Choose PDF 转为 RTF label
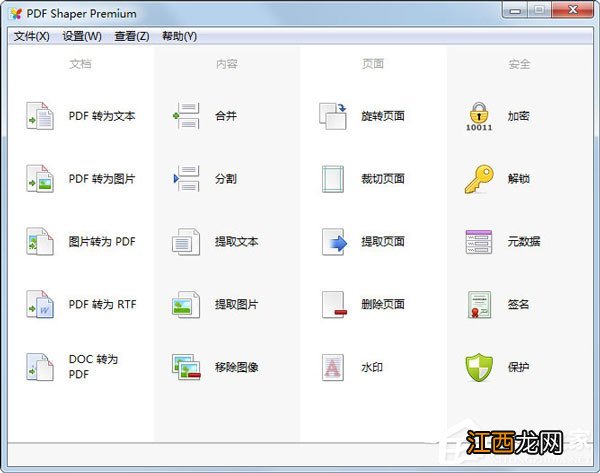Viewport: 600px width, 473px height. (x=102, y=304)
